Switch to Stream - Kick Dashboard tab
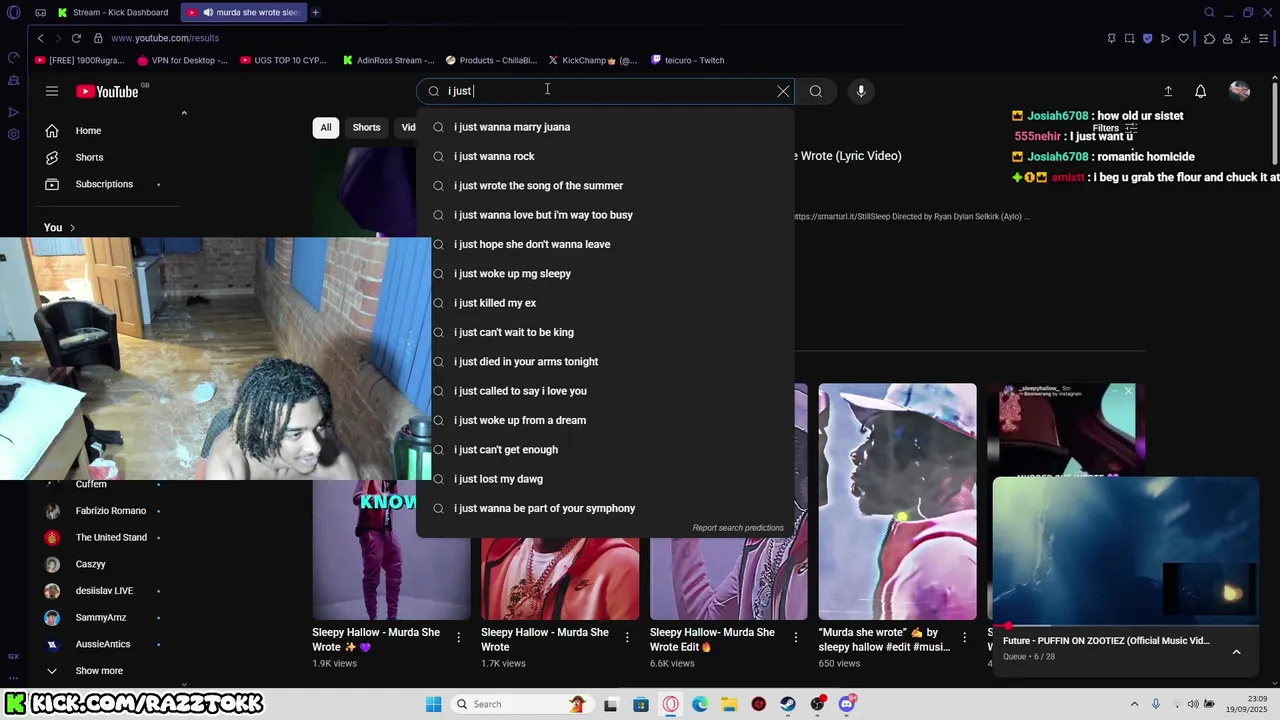The height and width of the screenshot is (720, 1280). click(113, 13)
